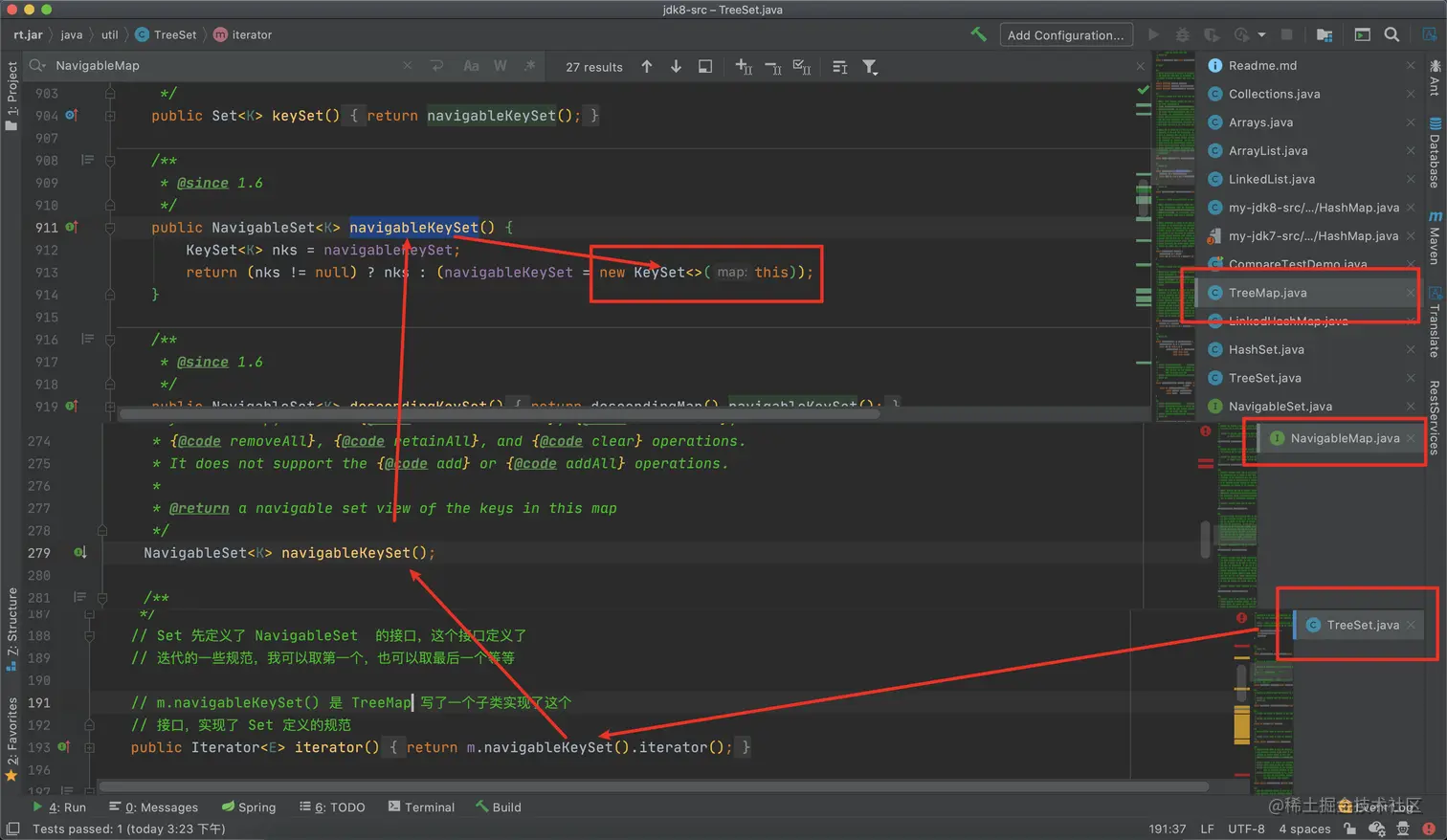The height and width of the screenshot is (840, 1447).
Task: Click red error icon in status bar
Action: 1429,829
